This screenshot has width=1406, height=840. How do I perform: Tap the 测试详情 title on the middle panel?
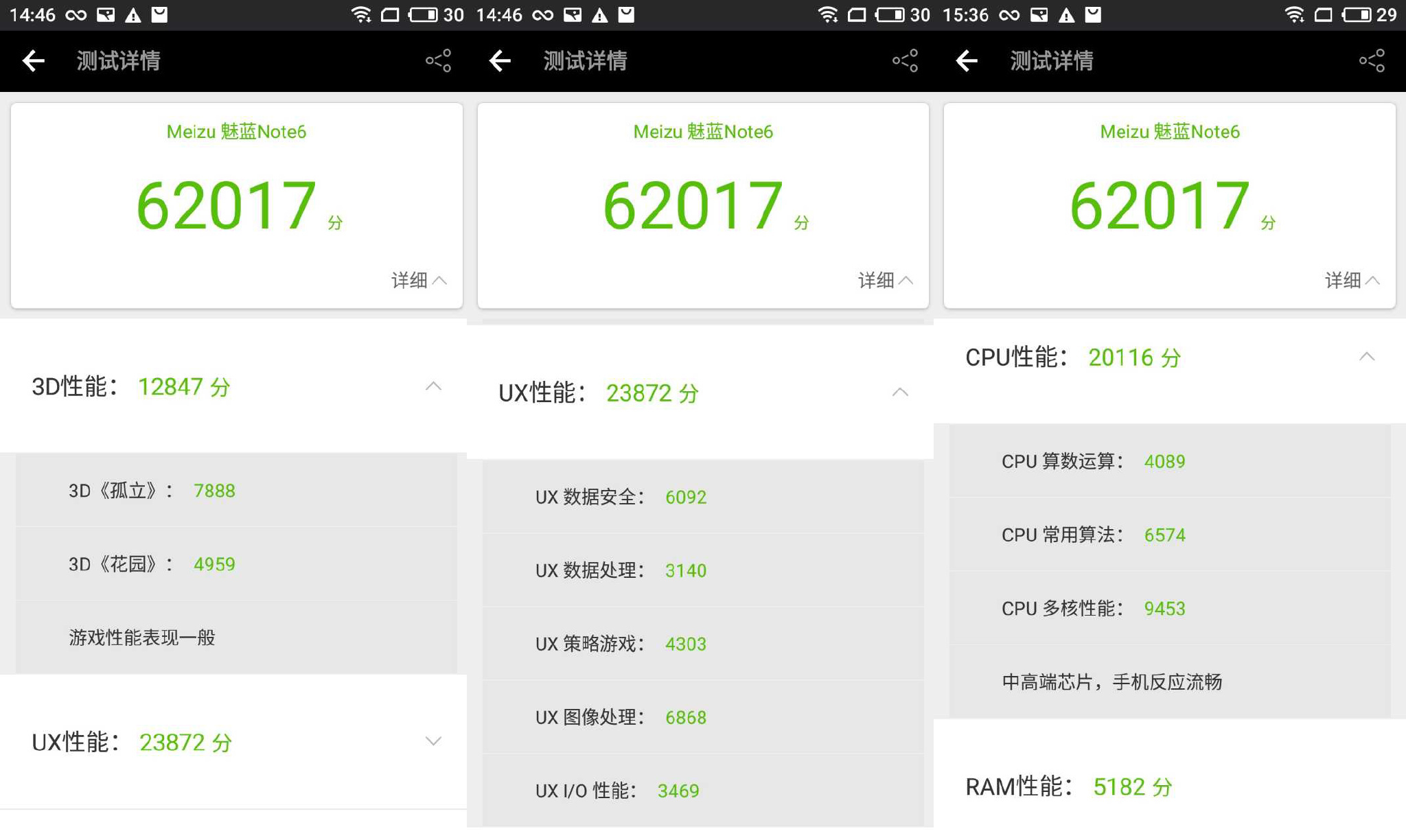pos(585,61)
